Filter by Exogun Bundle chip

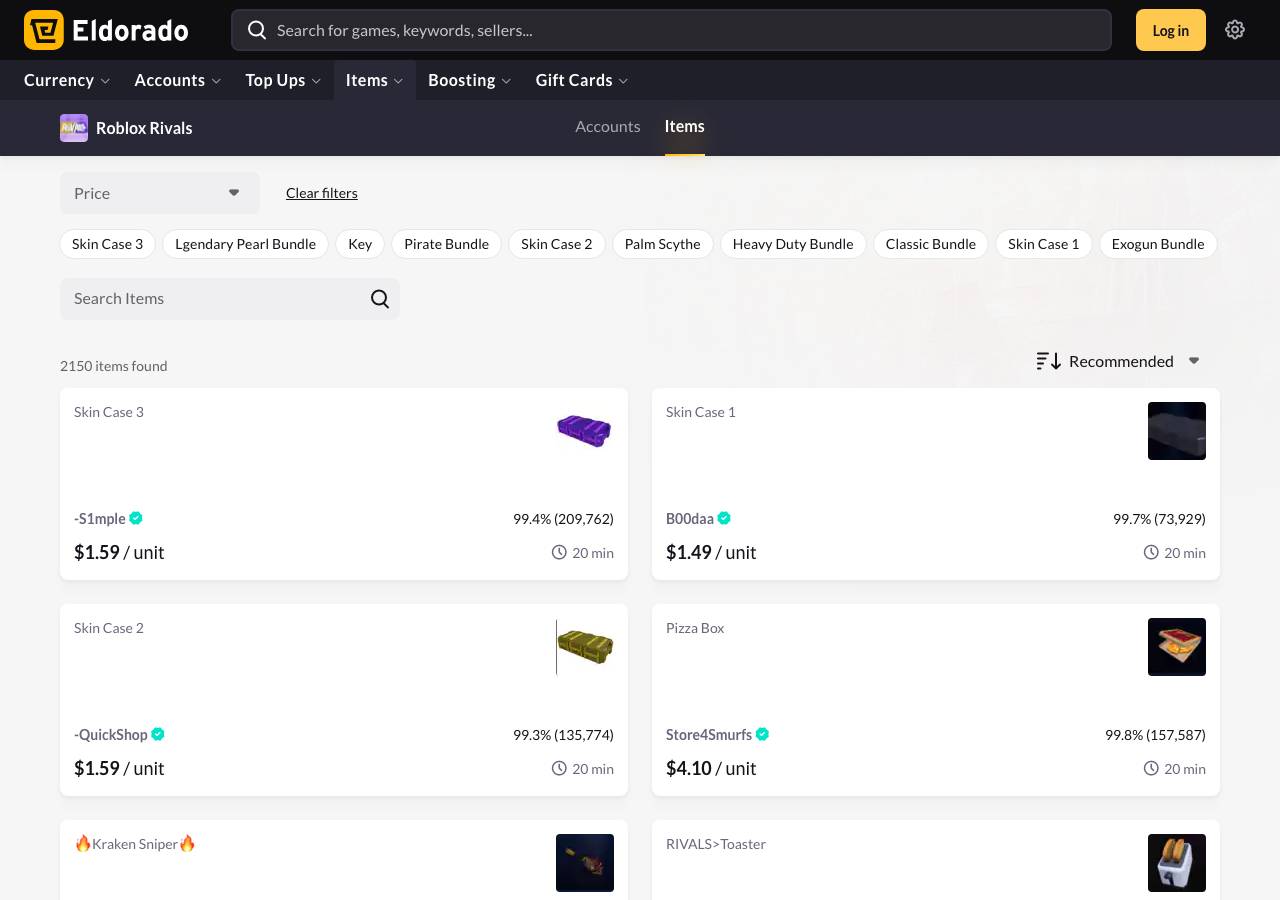pyautogui.click(x=1158, y=244)
